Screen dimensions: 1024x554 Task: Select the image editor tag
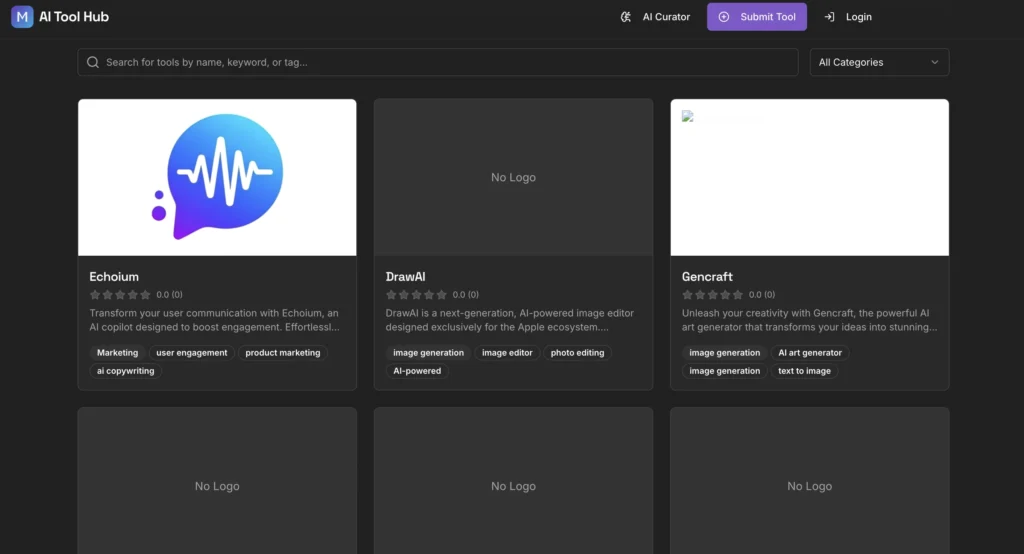(x=507, y=353)
